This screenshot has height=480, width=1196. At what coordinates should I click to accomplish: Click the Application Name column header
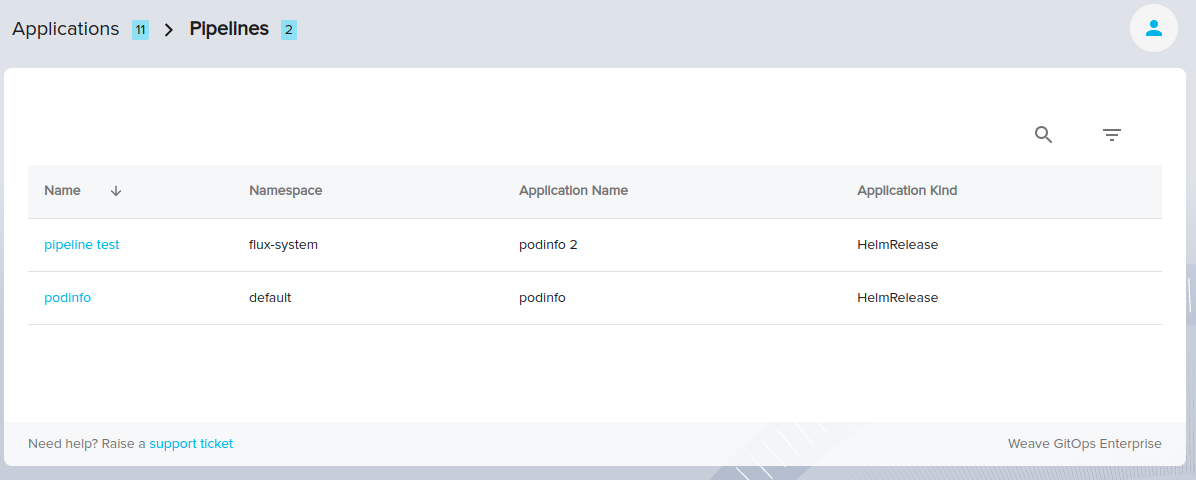(574, 191)
